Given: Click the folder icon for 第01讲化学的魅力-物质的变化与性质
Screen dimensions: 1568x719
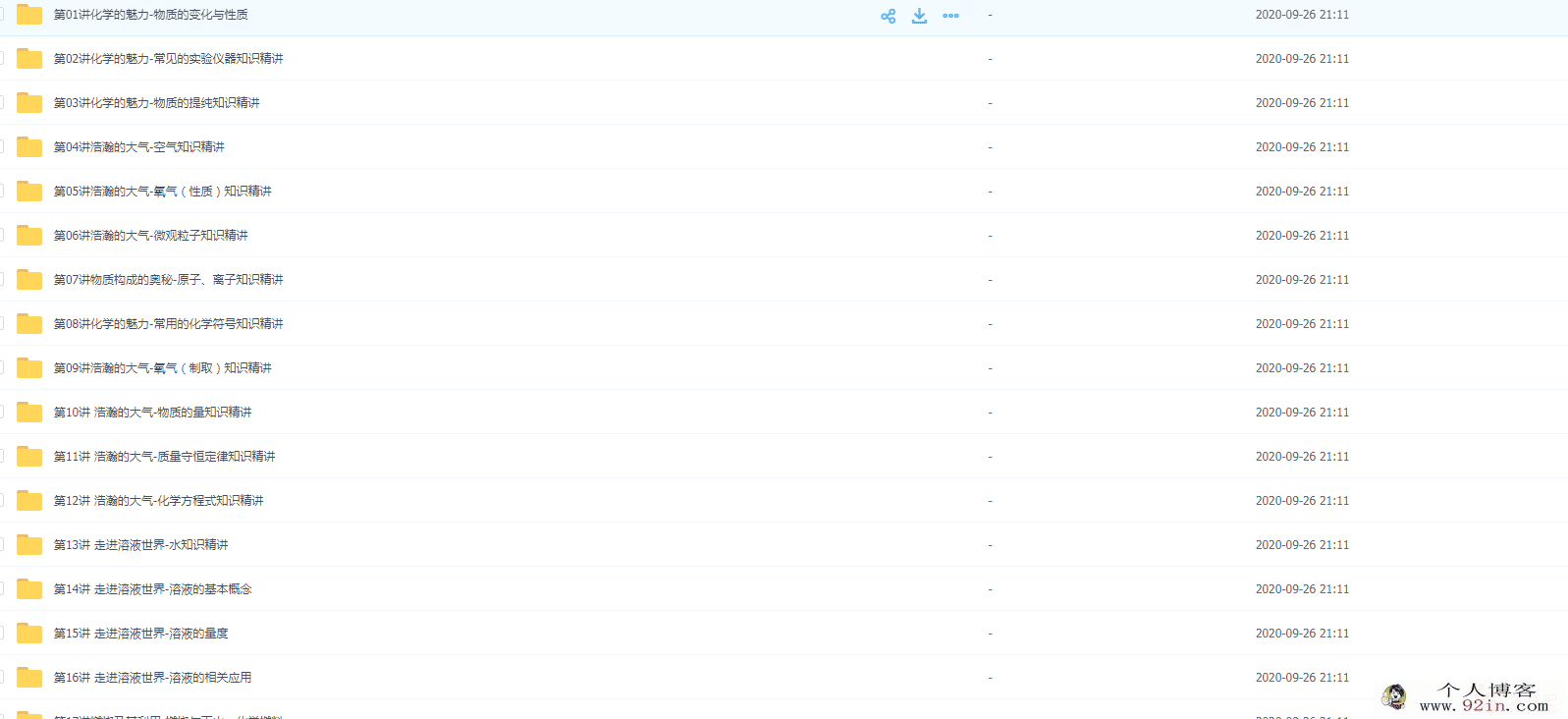Looking at the screenshot, I should [x=29, y=15].
